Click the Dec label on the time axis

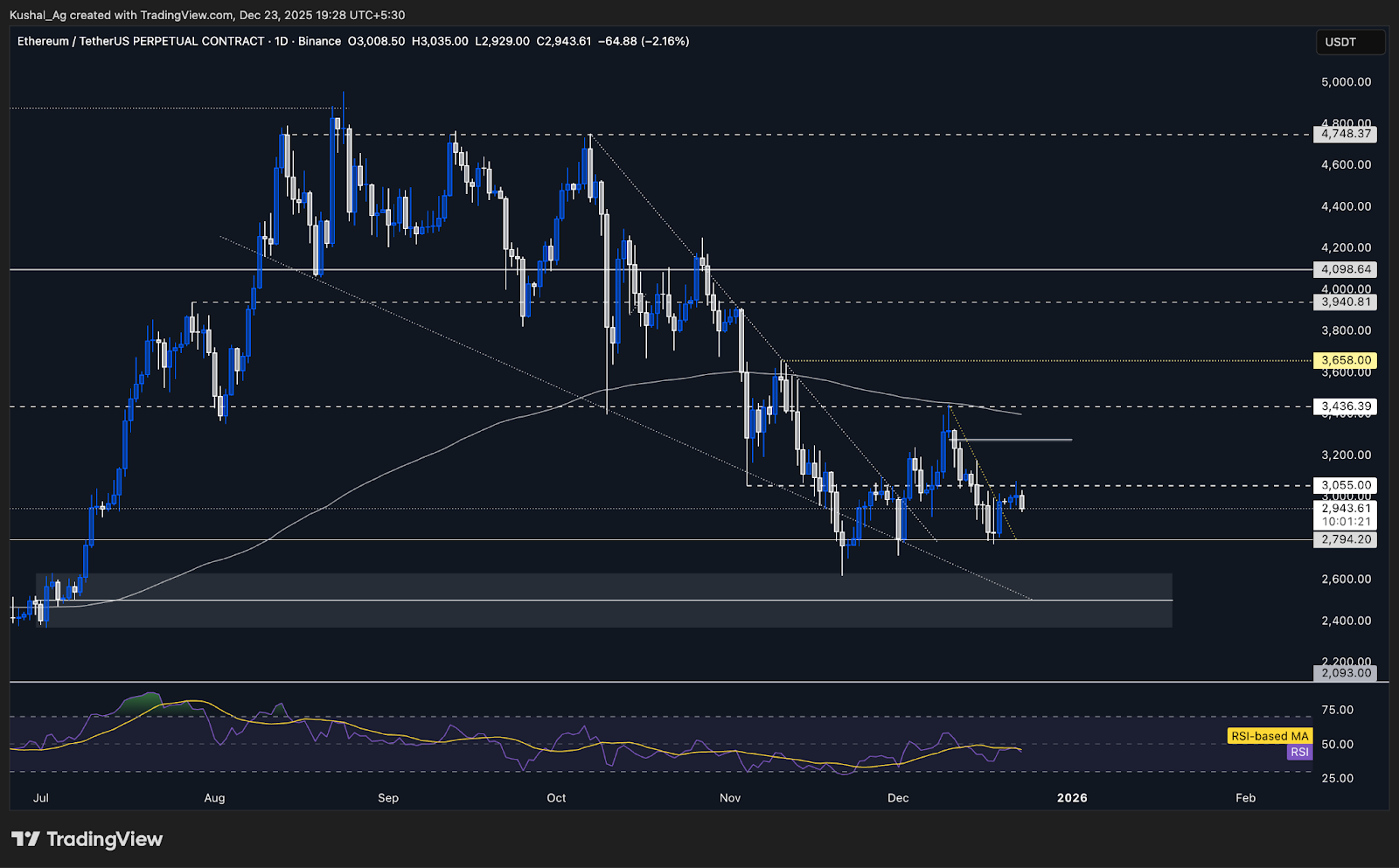click(897, 798)
